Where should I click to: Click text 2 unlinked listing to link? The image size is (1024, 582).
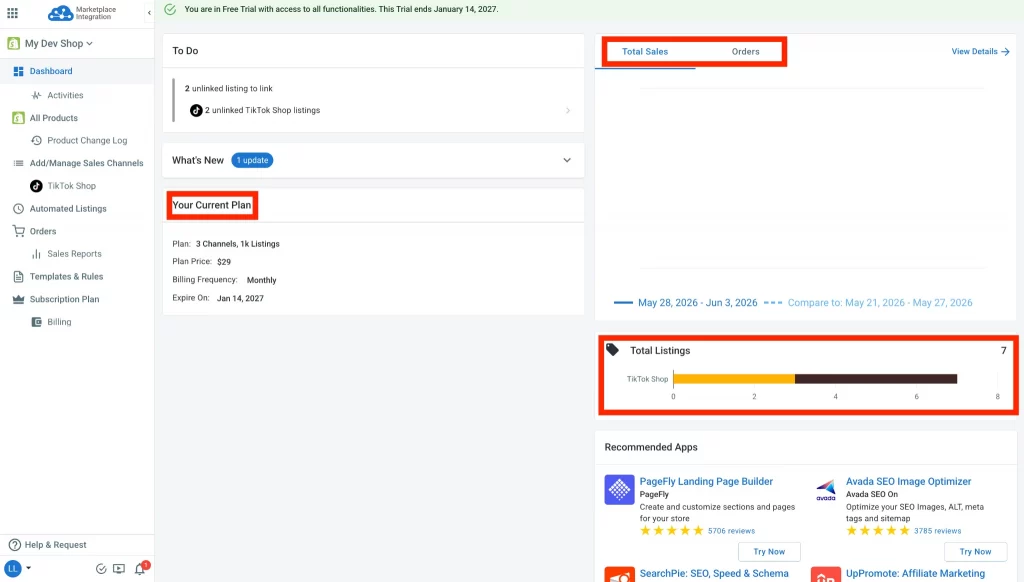coord(229,89)
